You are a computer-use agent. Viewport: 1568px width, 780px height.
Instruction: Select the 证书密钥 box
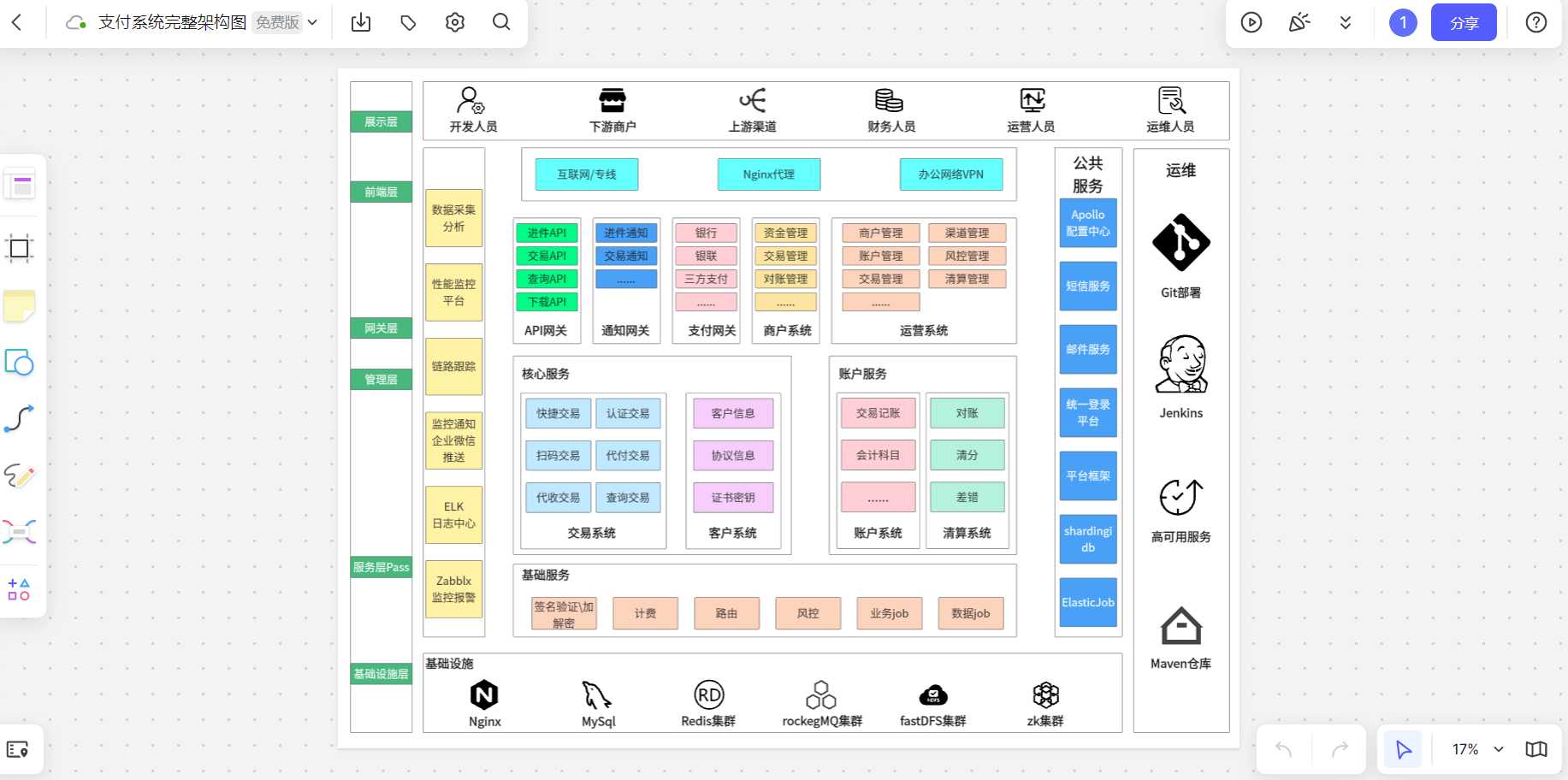[733, 498]
